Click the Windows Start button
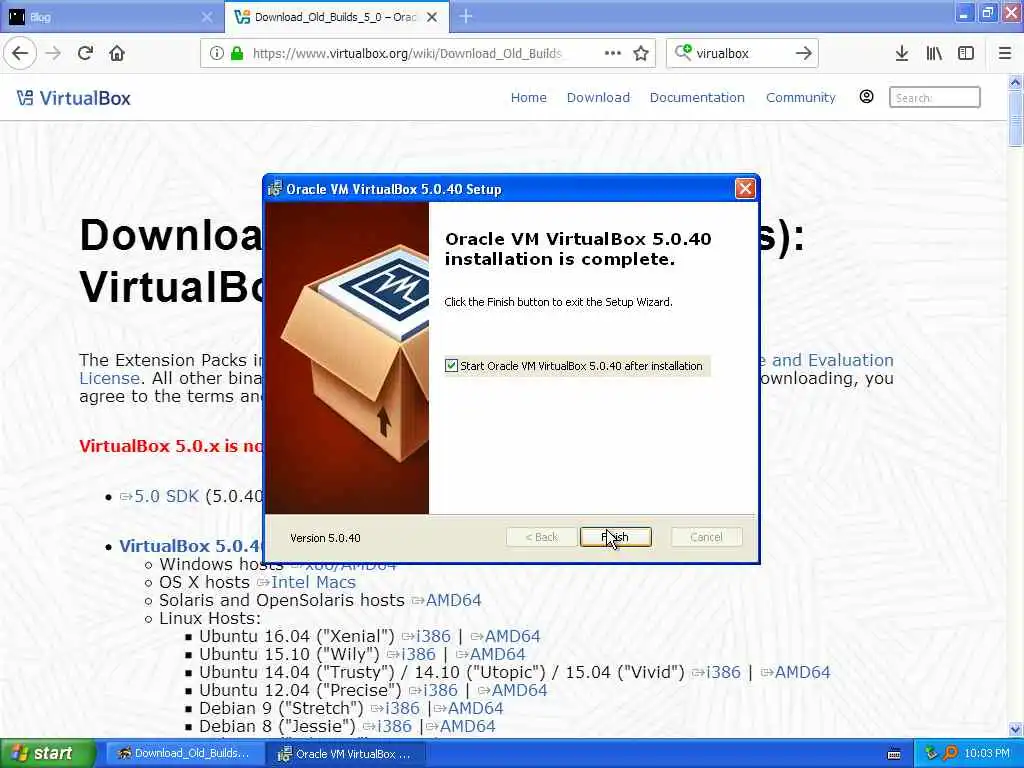1024x768 pixels. point(46,754)
